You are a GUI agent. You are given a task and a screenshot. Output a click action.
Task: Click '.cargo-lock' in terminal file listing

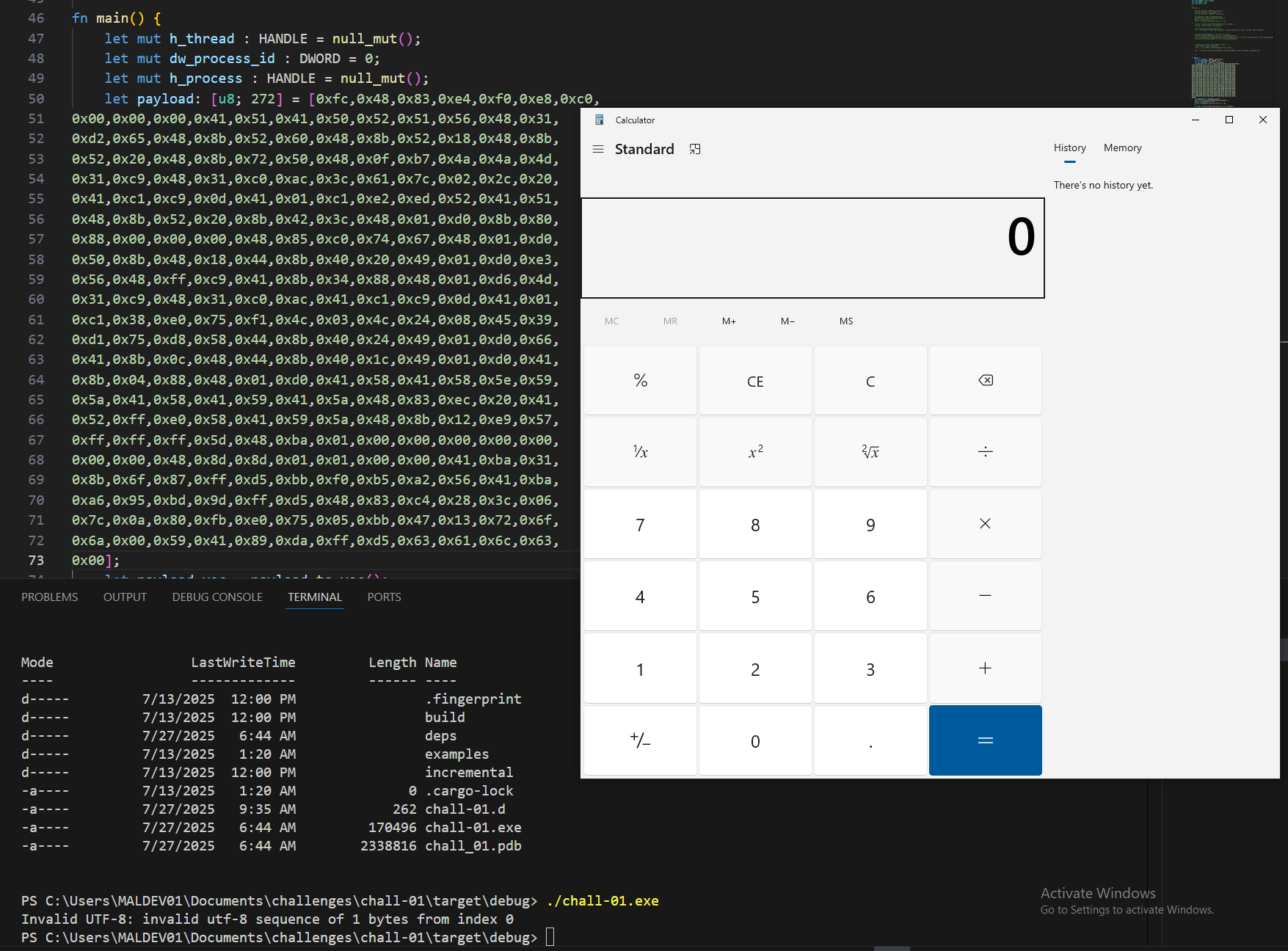[x=469, y=790]
